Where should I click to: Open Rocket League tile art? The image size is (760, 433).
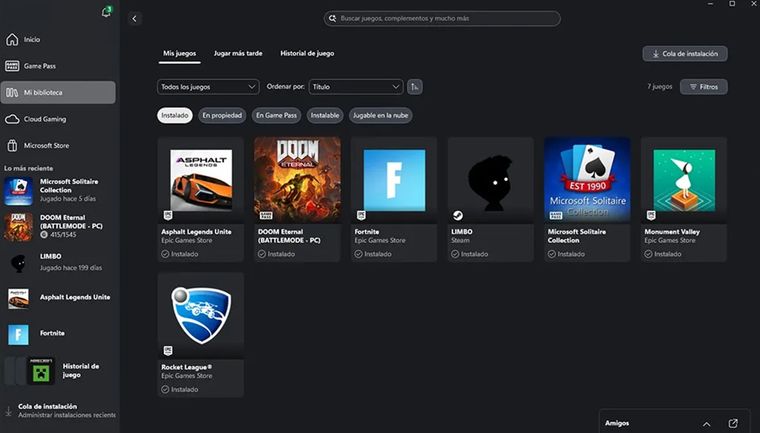(x=201, y=316)
